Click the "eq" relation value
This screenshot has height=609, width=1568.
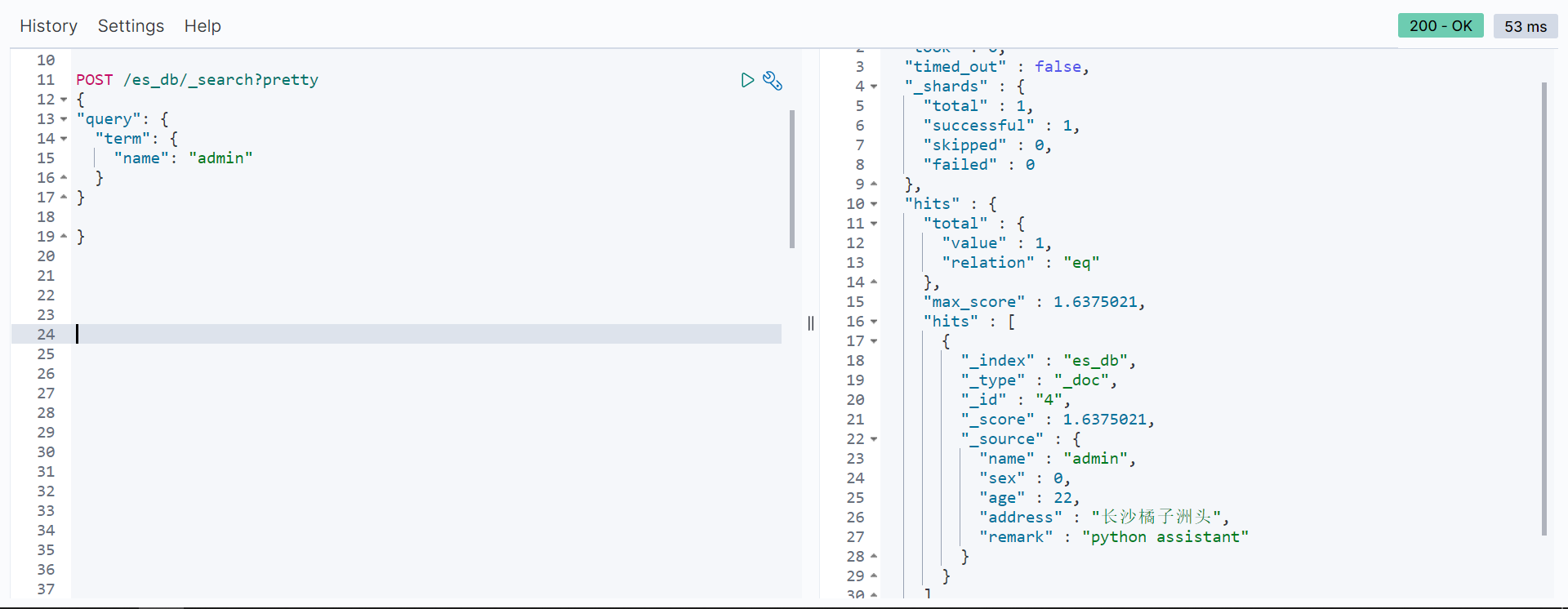coord(1081,263)
